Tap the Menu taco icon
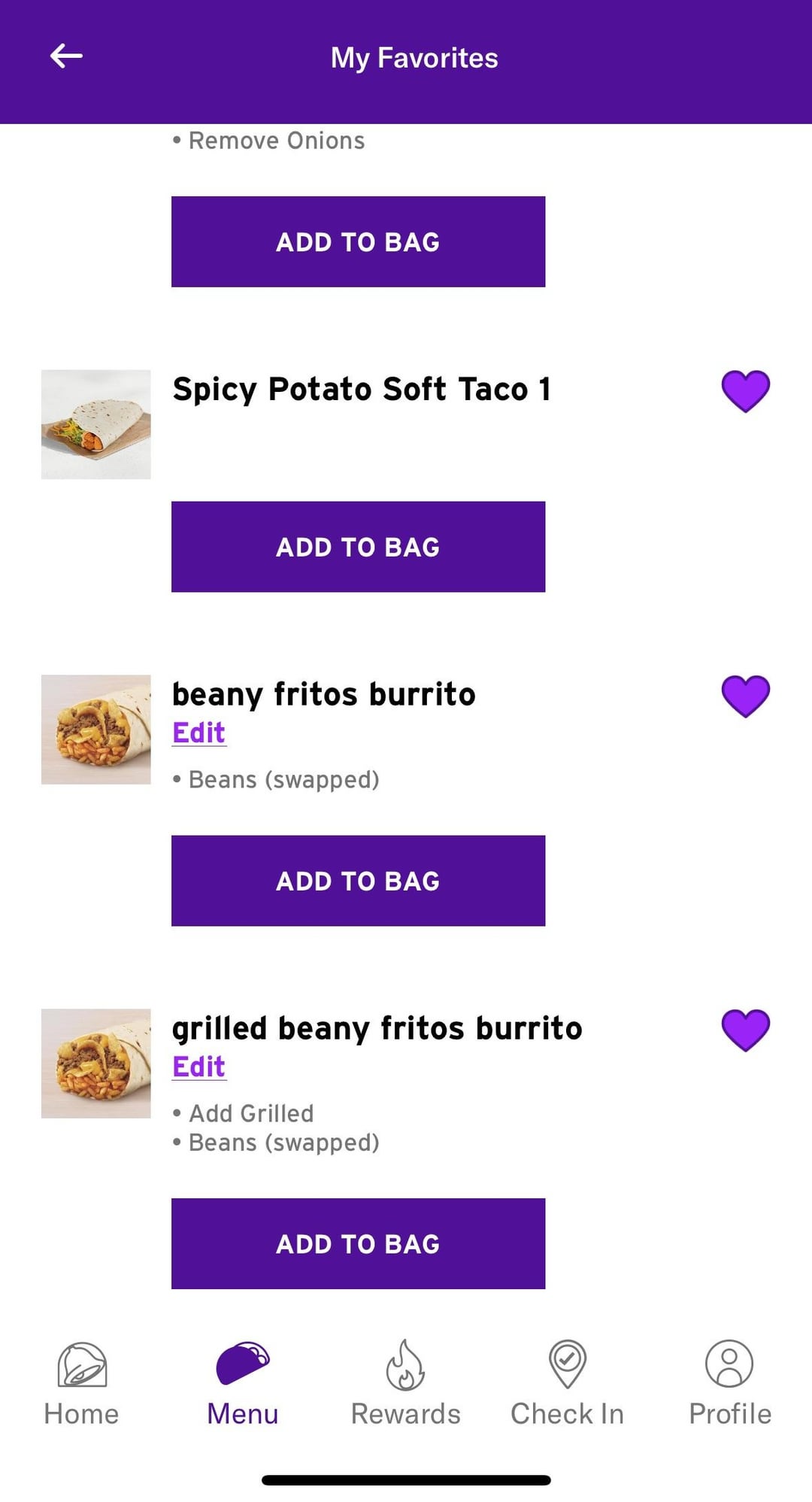 242,1363
